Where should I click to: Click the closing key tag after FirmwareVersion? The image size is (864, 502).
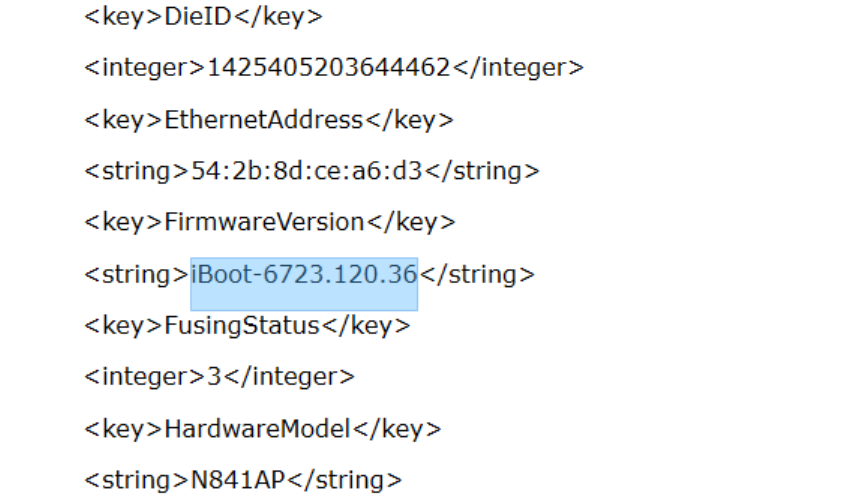[x=411, y=222]
